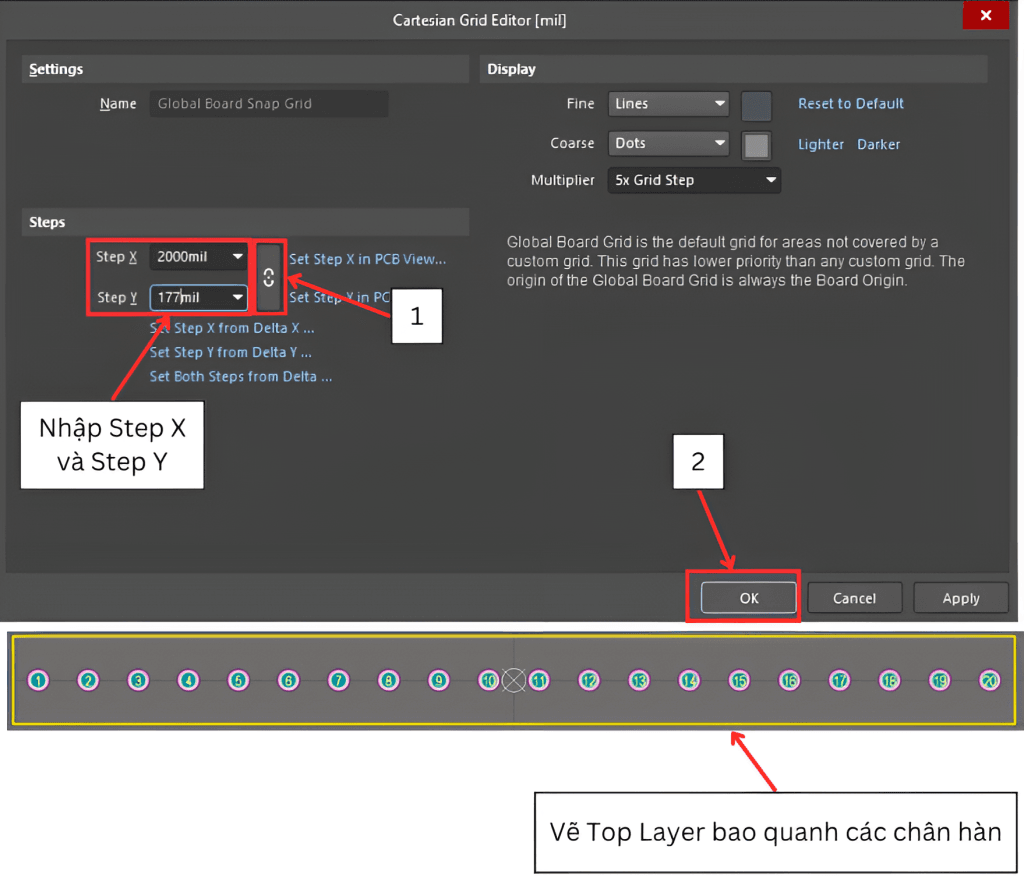The height and width of the screenshot is (885, 1024).
Task: Click Set Step Y from Delta Y link
Action: 230,352
